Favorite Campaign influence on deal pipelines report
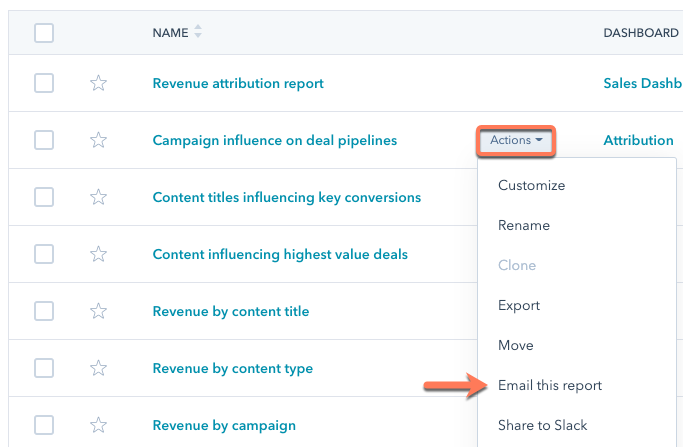 [98, 141]
